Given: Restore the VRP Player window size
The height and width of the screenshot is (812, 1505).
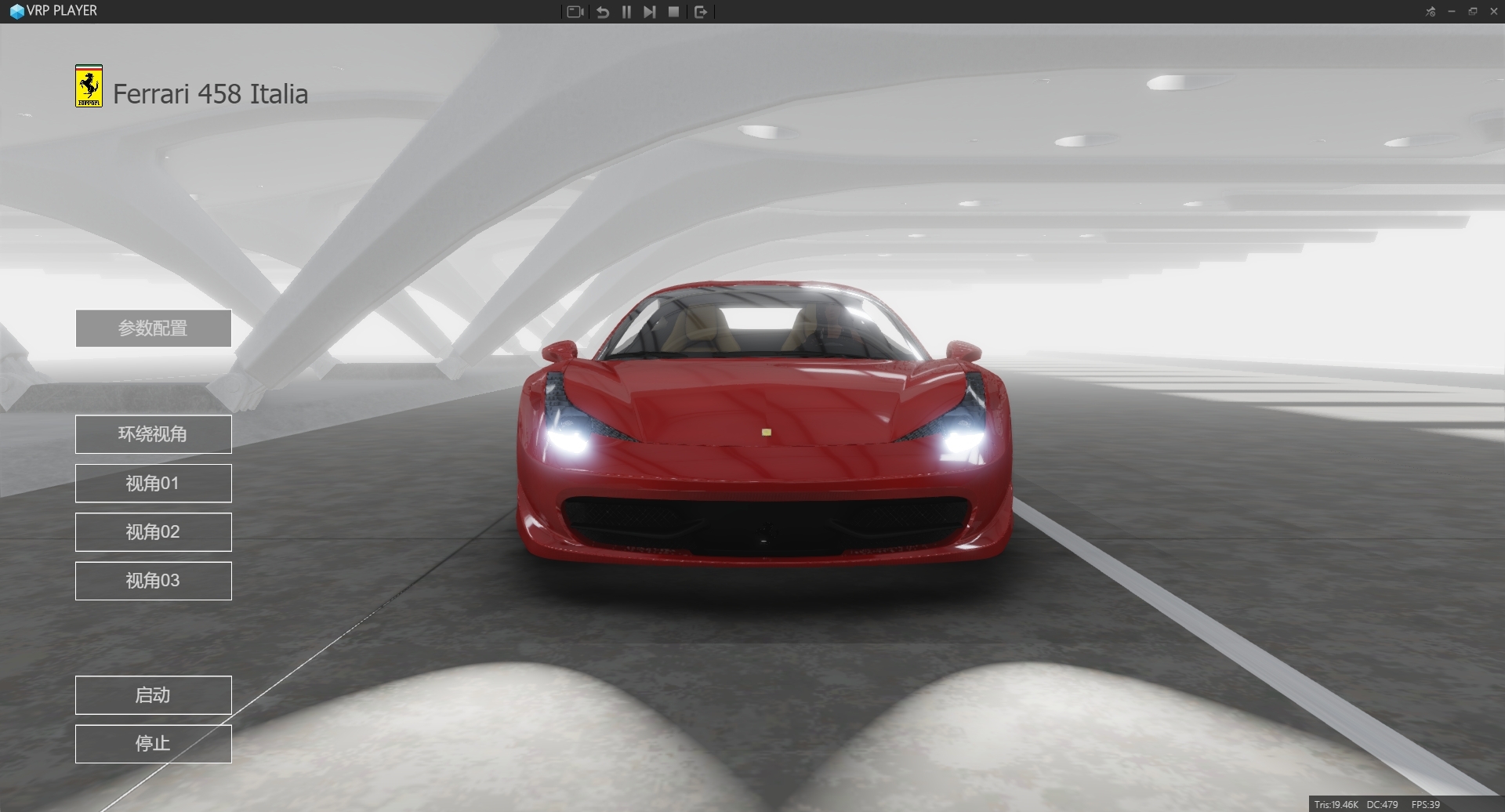Looking at the screenshot, I should pyautogui.click(x=1473, y=12).
